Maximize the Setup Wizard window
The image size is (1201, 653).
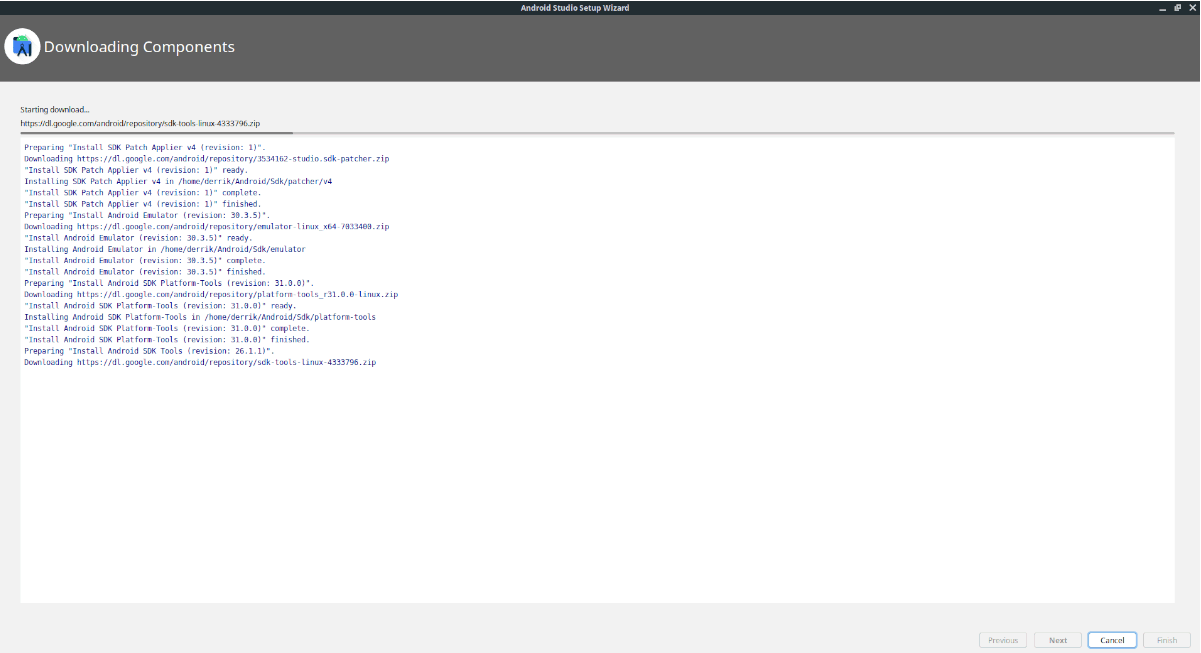point(1177,7)
